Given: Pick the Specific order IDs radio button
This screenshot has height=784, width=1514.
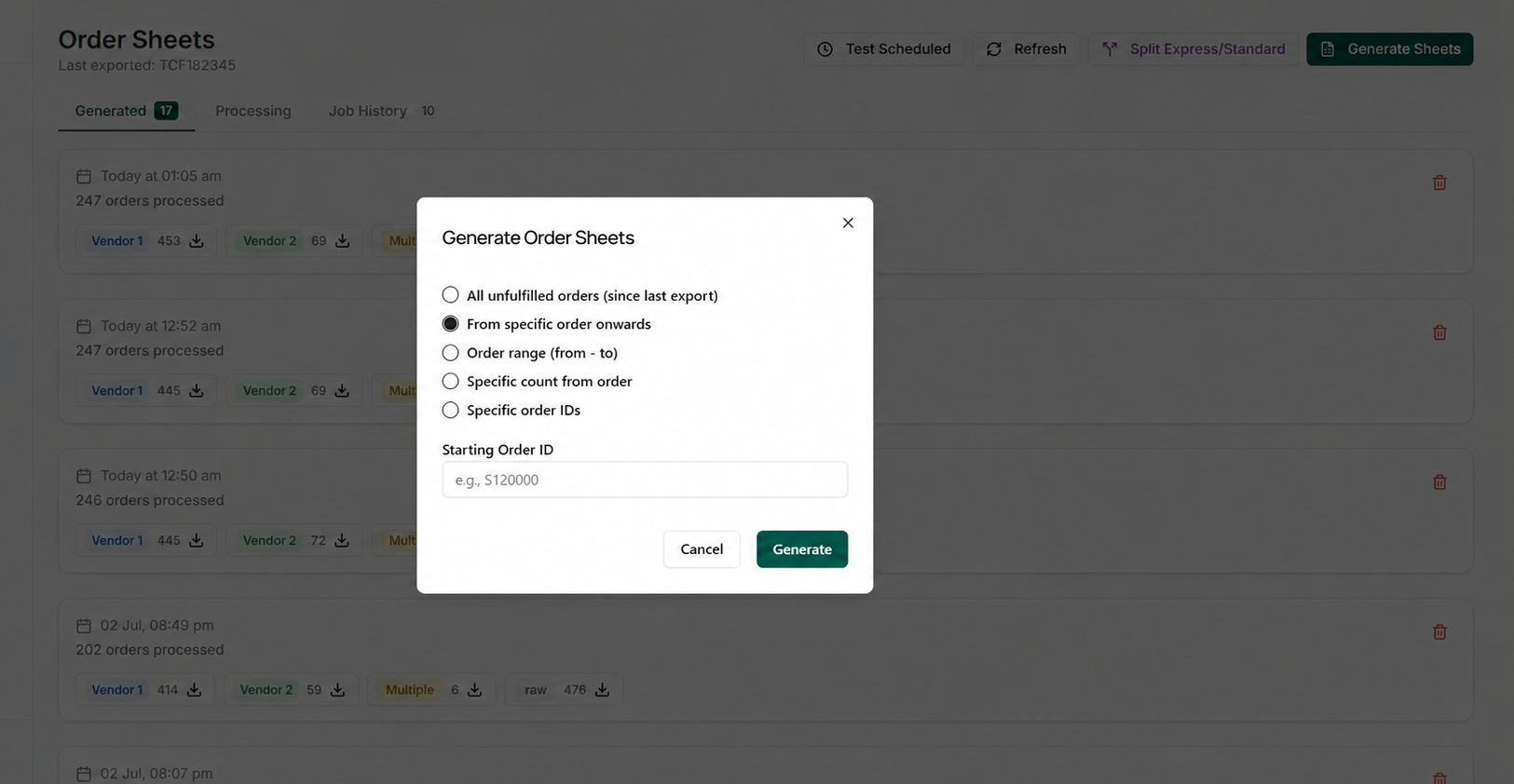Looking at the screenshot, I should click(450, 411).
